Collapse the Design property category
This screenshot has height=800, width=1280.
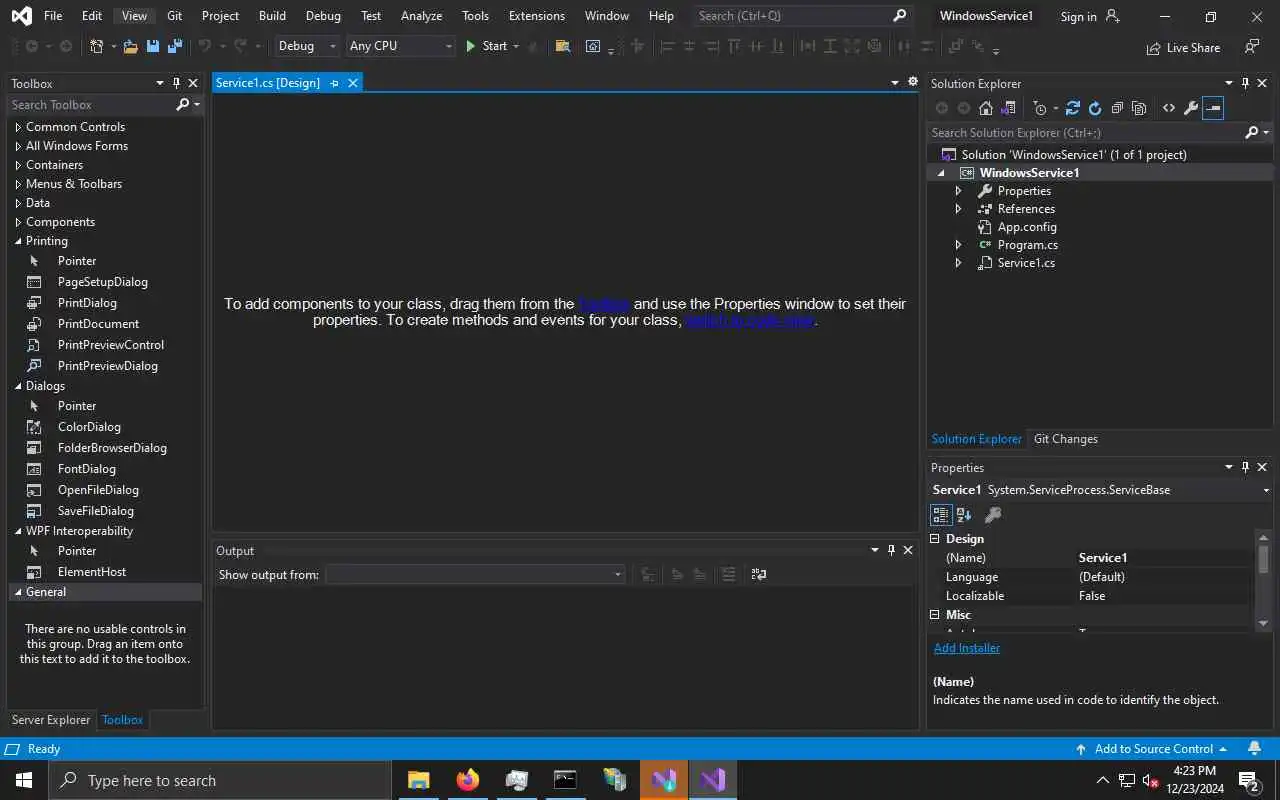click(935, 539)
